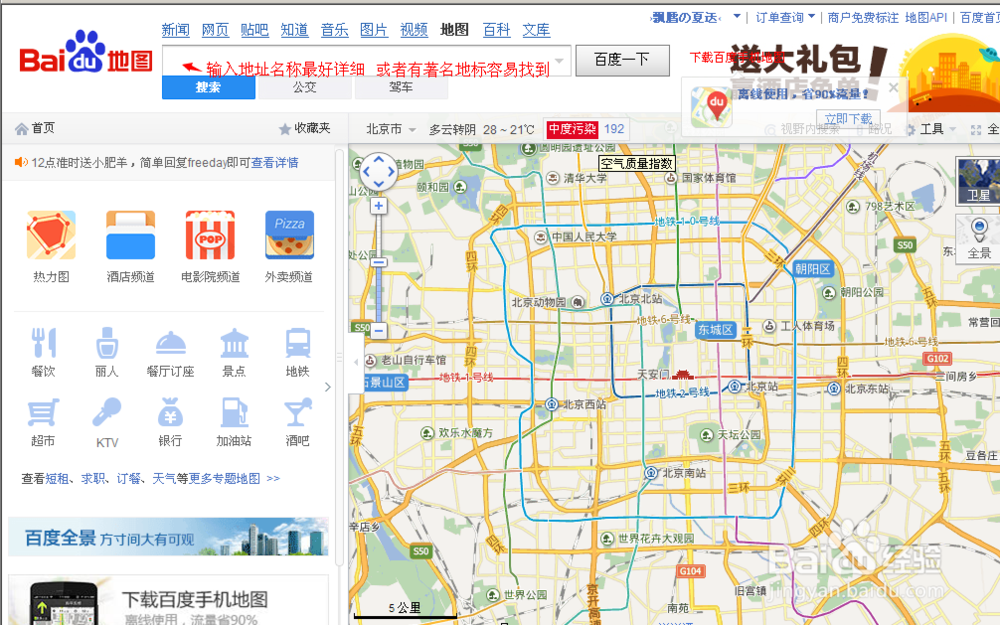Select the 银行 bank icon
Viewport: 1000px width, 625px height.
[170, 413]
